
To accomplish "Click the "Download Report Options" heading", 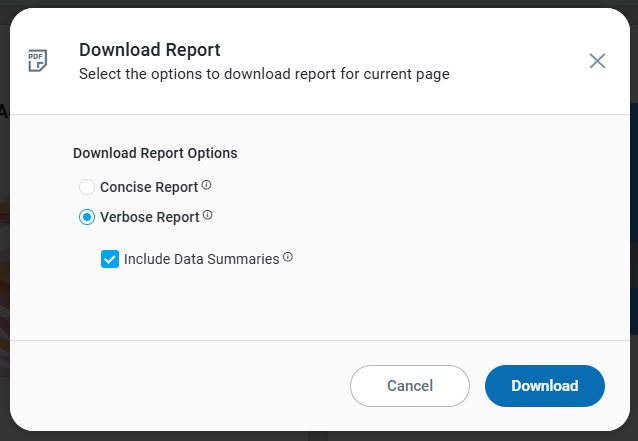I will click(155, 153).
